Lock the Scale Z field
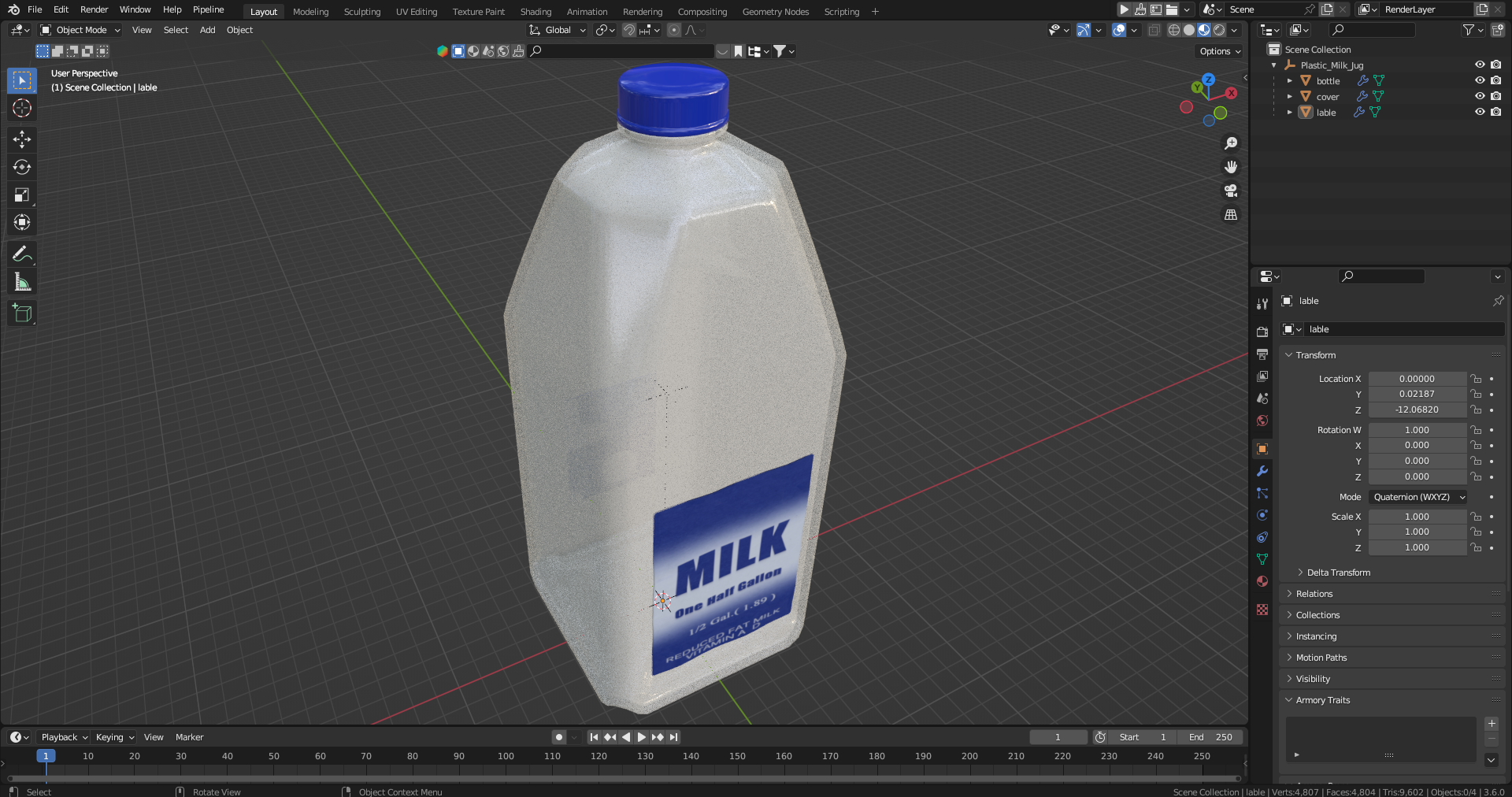Screen dimensions: 1512x797 (1476, 547)
